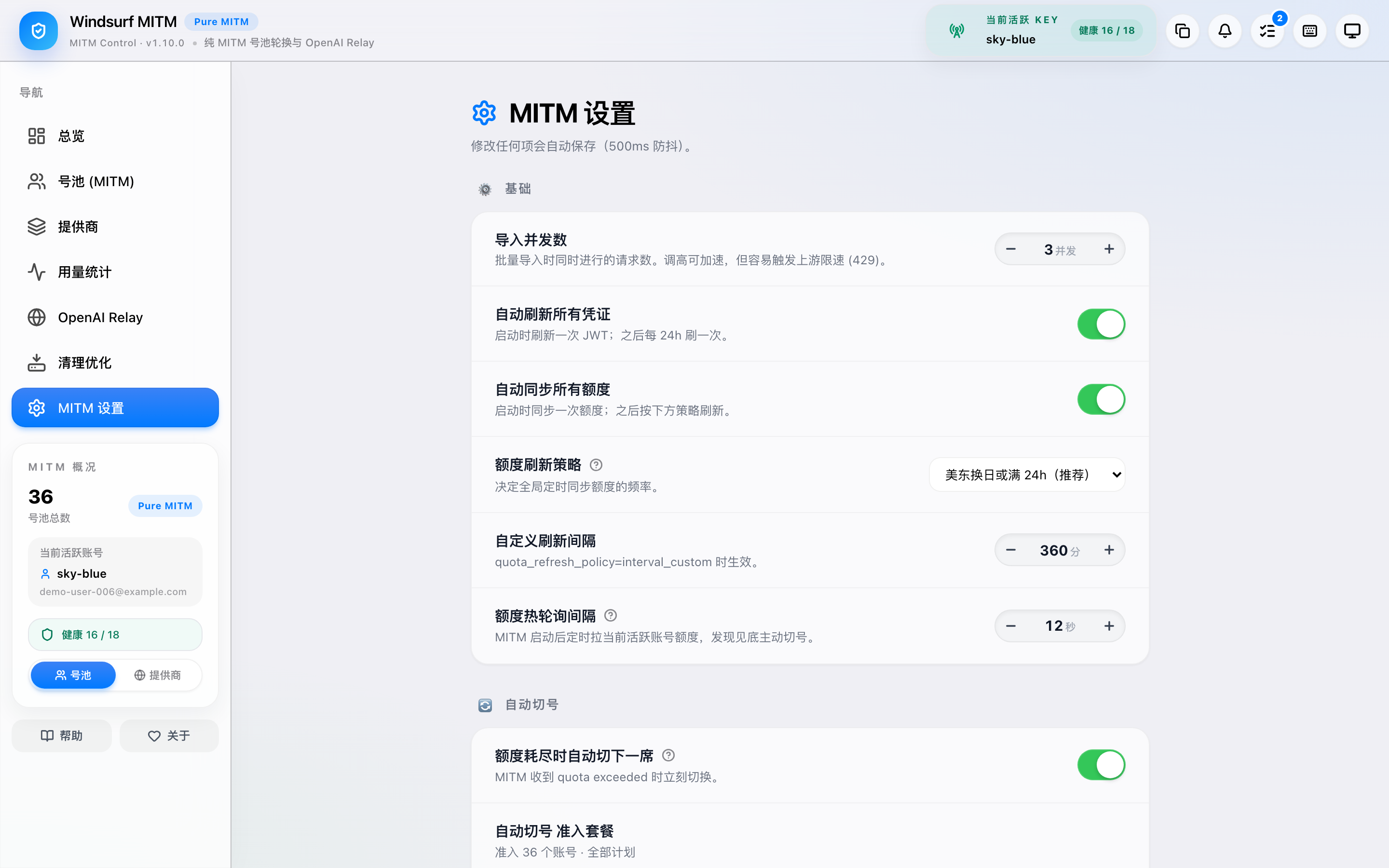Open 帮助 help button
Screen dimensions: 1389x868
61,735
